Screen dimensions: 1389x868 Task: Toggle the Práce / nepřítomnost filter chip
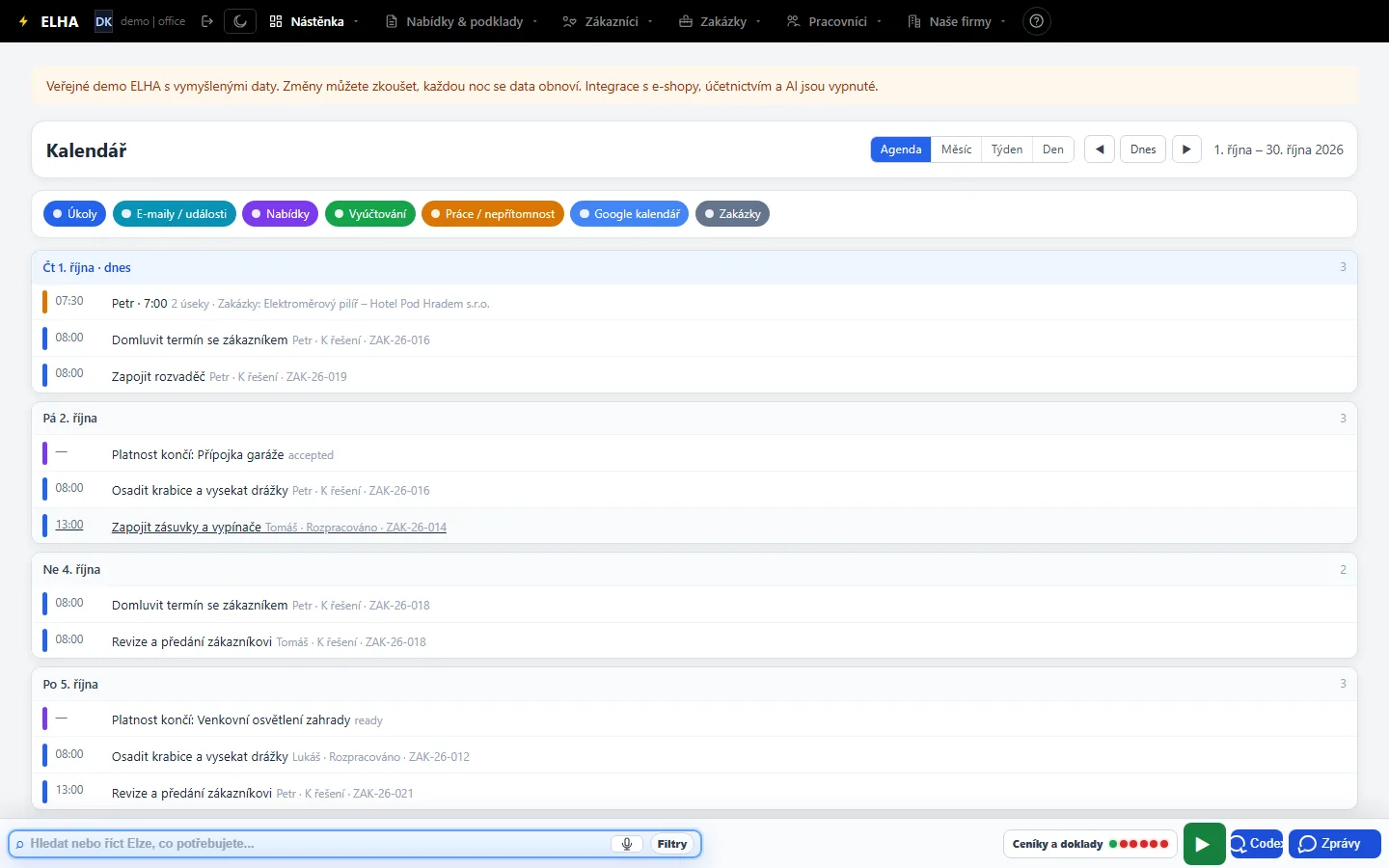point(492,214)
